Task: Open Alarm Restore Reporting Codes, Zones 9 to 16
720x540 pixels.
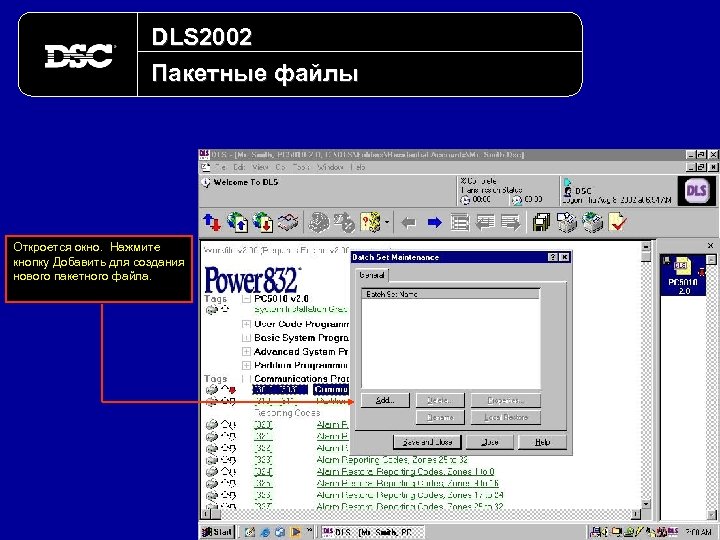Action: coord(407,483)
